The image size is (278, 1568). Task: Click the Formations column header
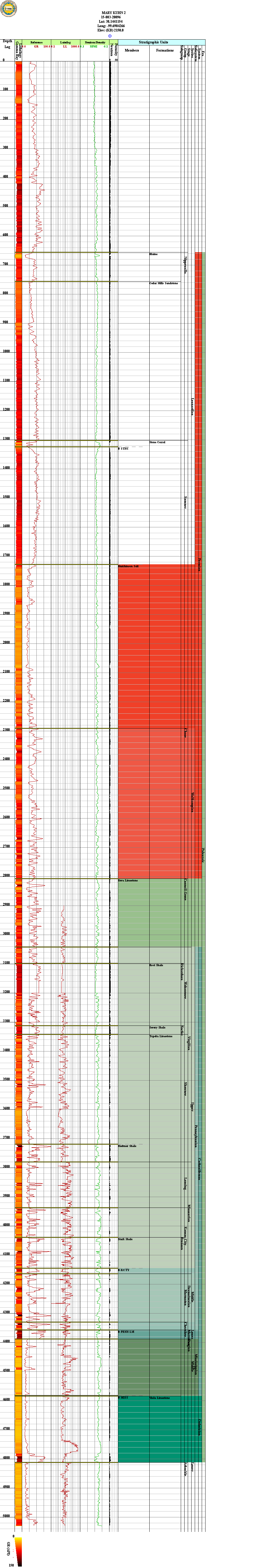pyautogui.click(x=165, y=51)
